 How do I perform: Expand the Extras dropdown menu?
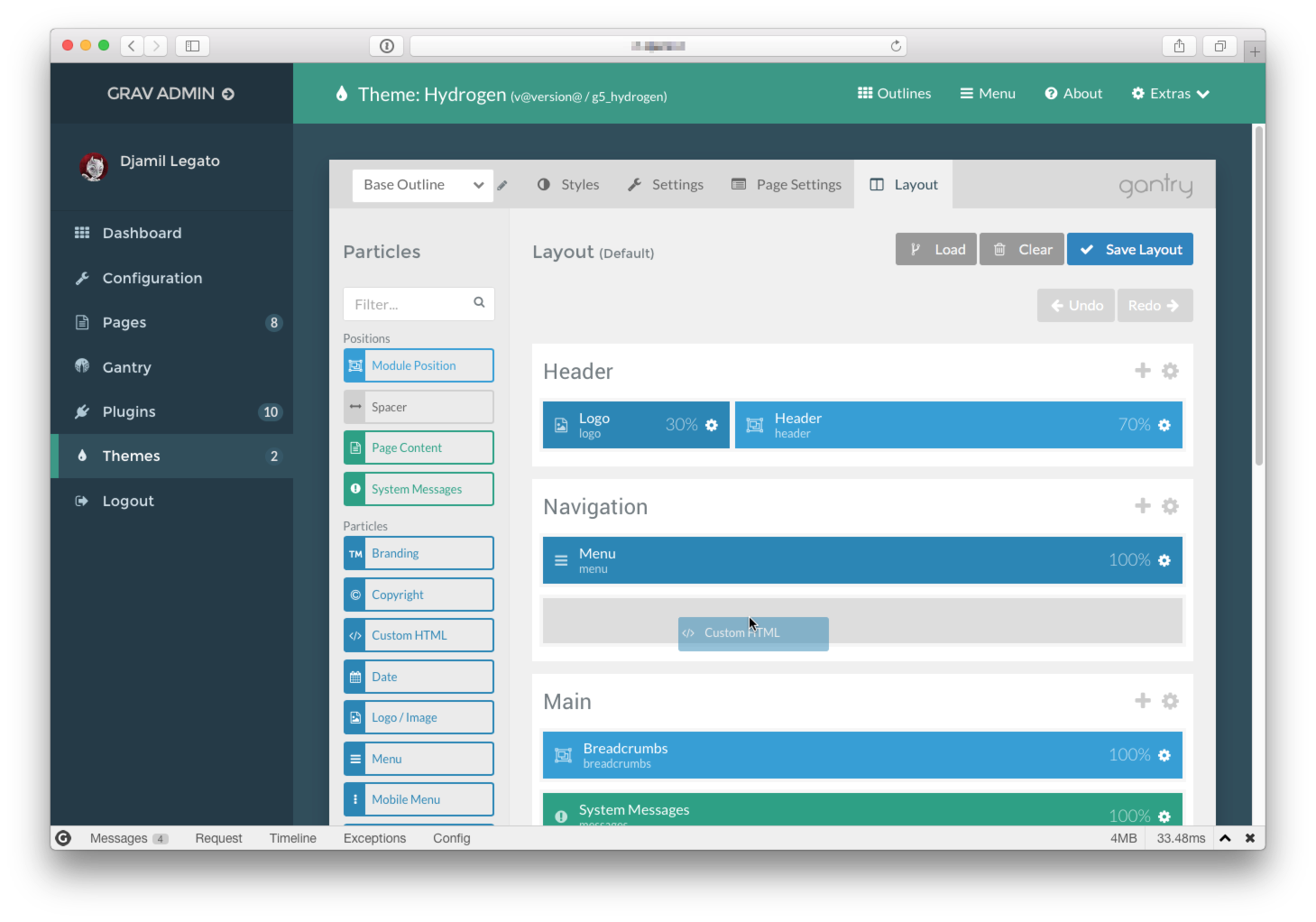pos(1170,94)
